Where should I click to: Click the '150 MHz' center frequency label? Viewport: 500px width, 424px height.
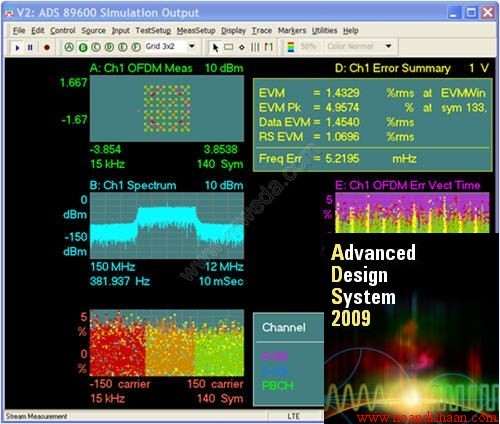pos(113,267)
